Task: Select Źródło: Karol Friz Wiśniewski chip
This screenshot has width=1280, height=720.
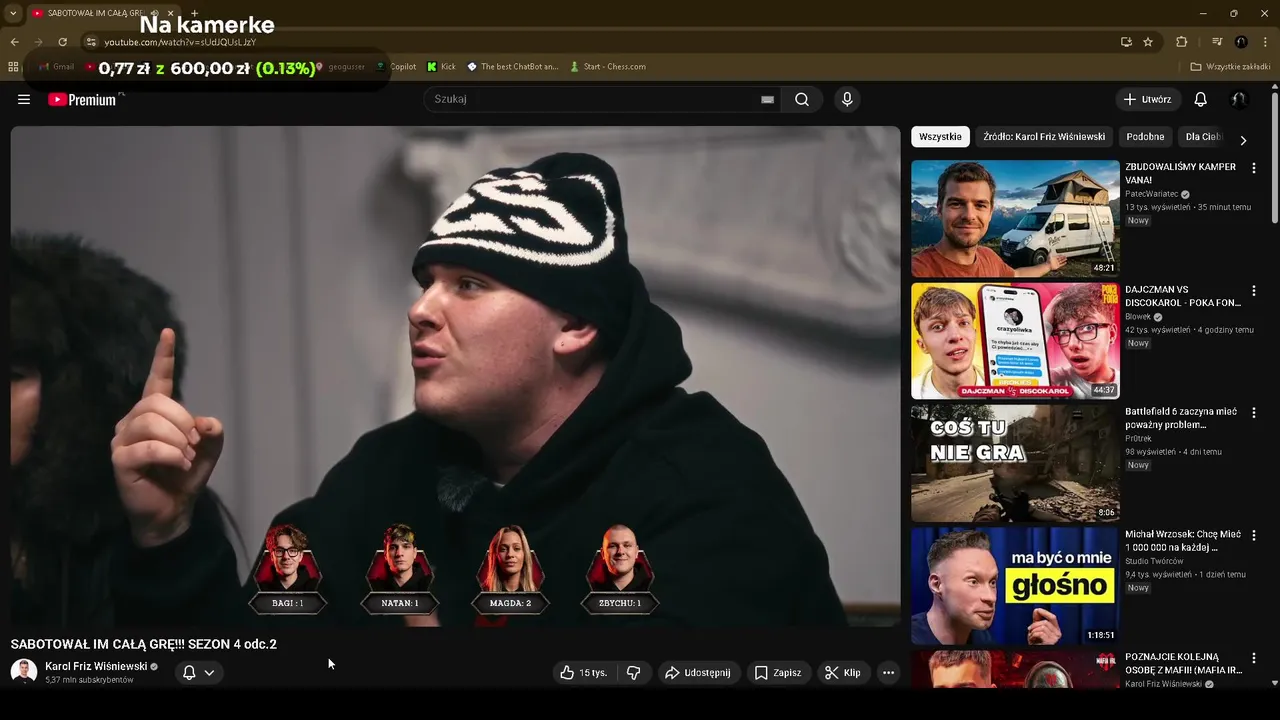Action: [1044, 137]
